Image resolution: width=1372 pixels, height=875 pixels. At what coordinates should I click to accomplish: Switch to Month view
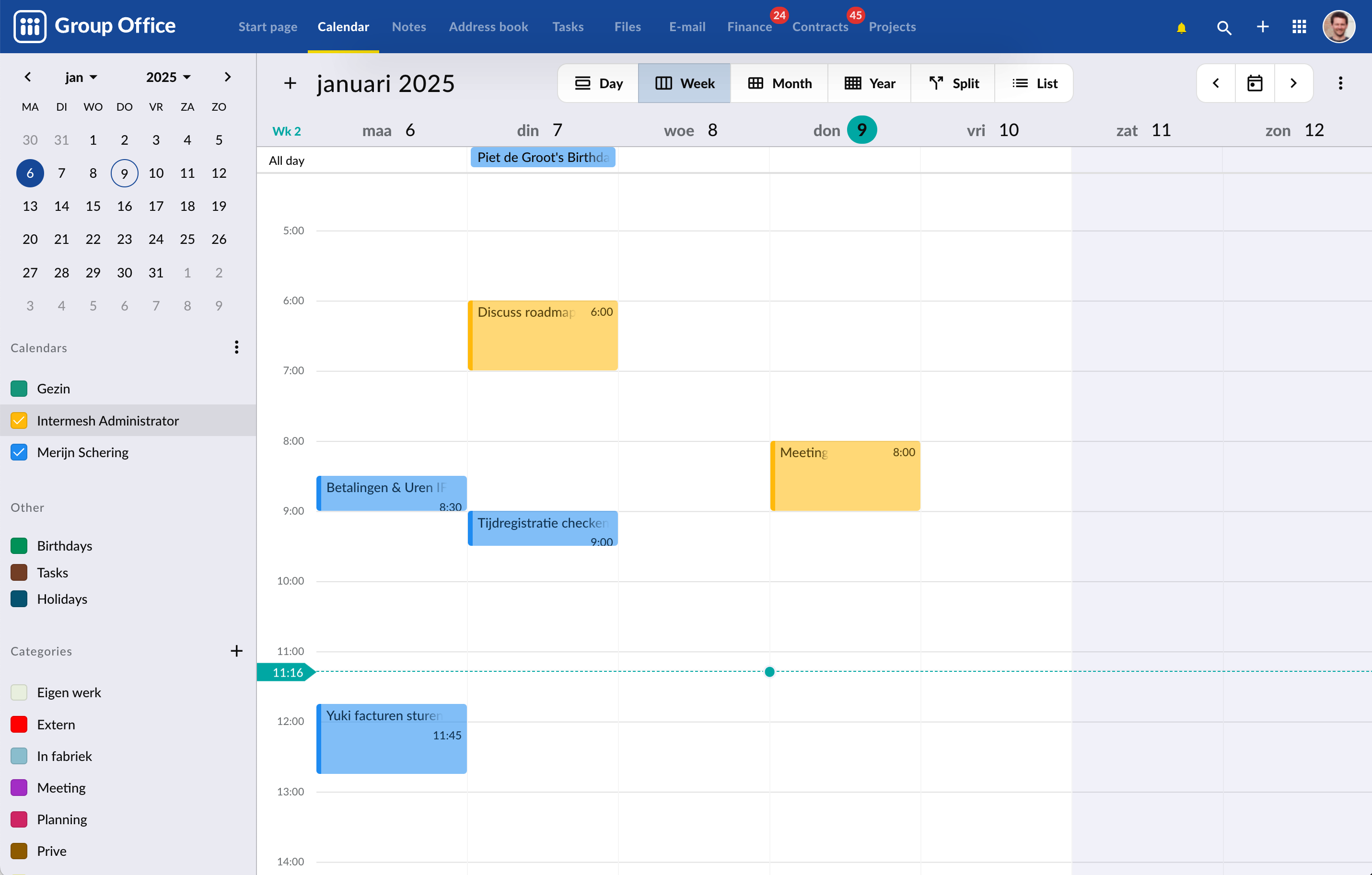point(779,83)
